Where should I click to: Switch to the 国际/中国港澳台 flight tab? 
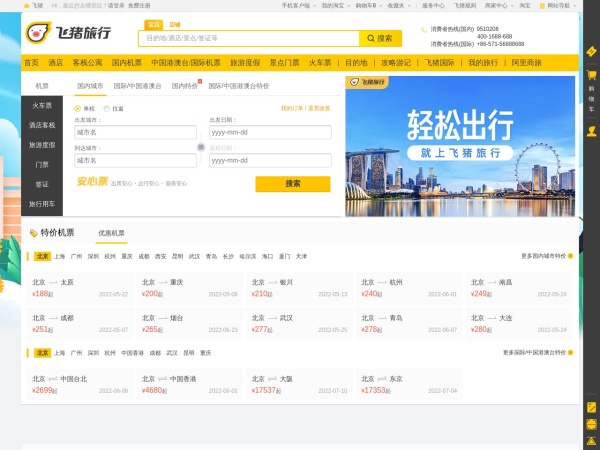(137, 86)
